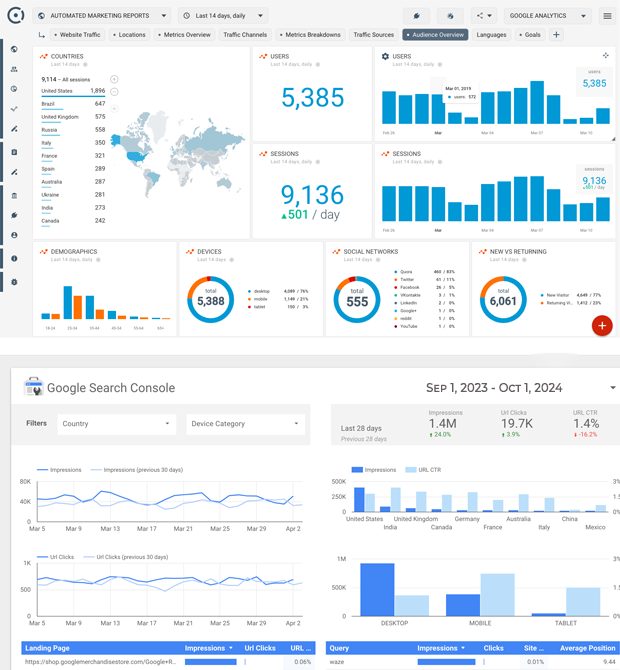Expand the Automated Marketing Reports dropdown
Image resolution: width=620 pixels, height=670 pixels.
click(100, 16)
